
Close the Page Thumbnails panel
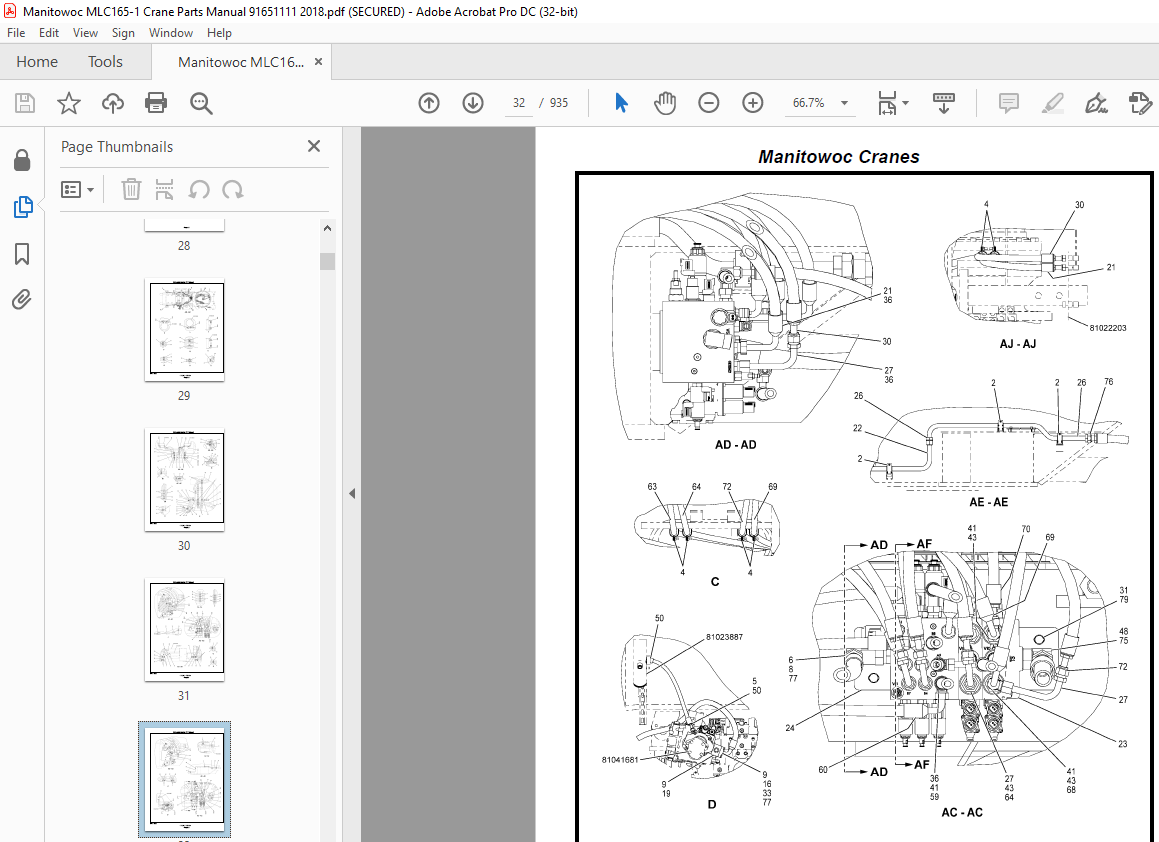point(313,146)
